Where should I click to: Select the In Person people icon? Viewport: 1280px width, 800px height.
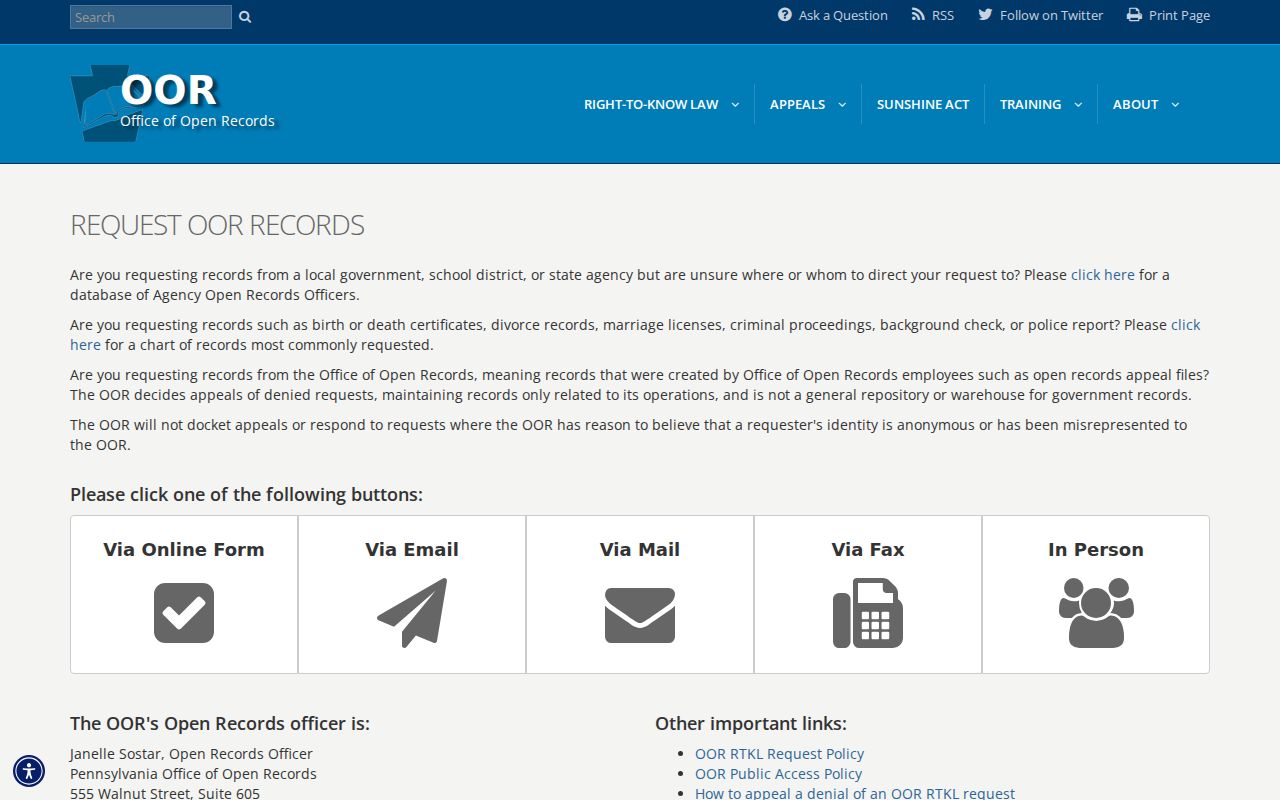1096,613
